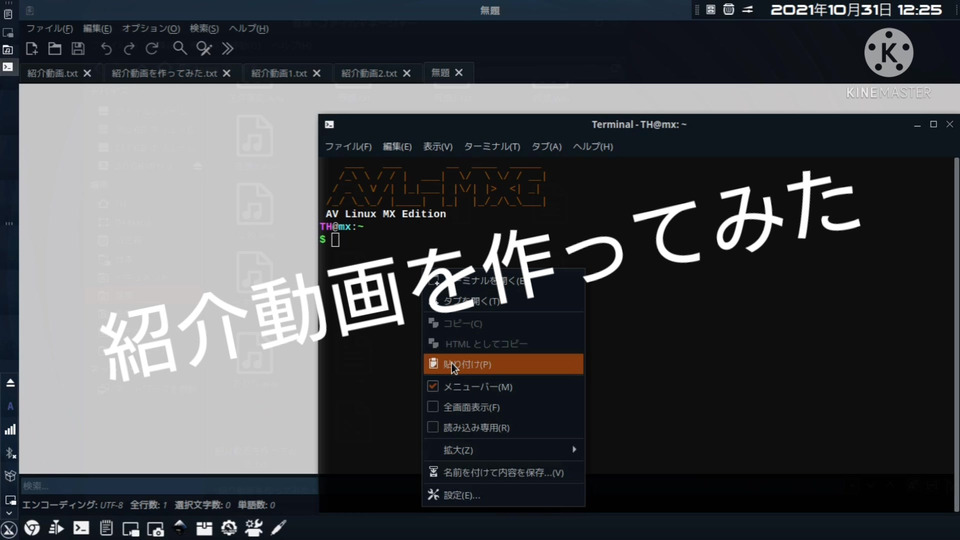Screen dimensions: 960x540
Task: Click the エンコーディング: UTF-8 status text
Action: coord(73,504)
